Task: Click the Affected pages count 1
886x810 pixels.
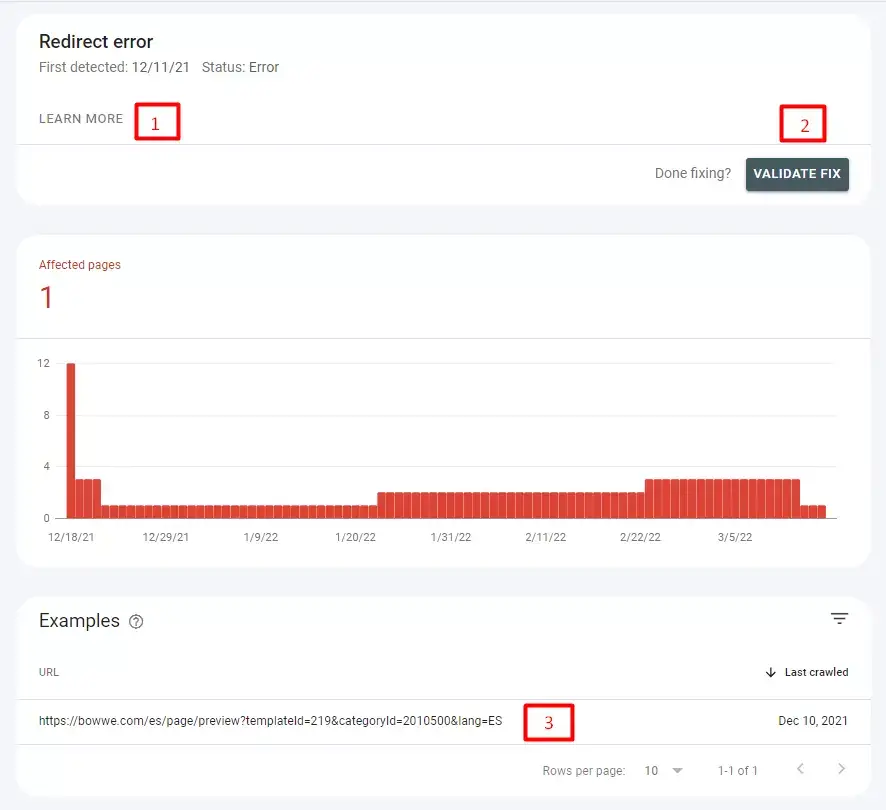Action: 46,297
